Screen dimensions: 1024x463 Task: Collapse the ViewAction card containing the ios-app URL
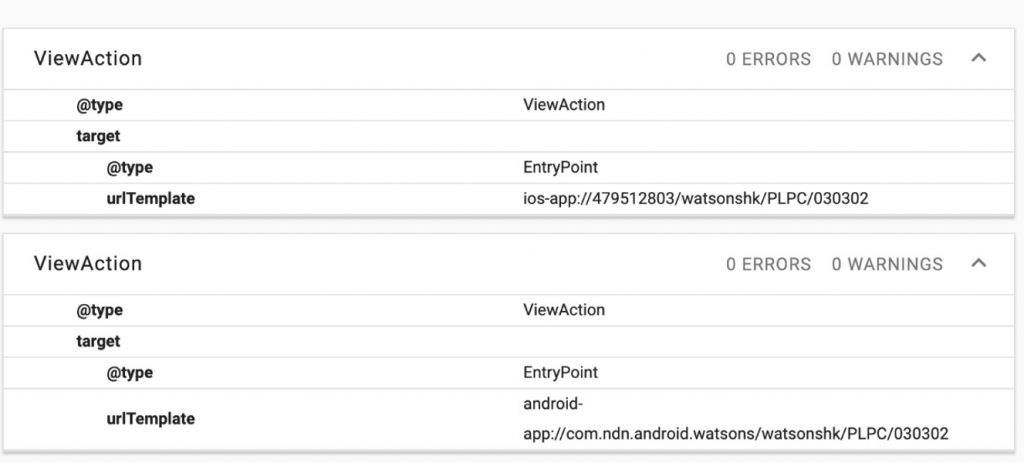point(978,58)
